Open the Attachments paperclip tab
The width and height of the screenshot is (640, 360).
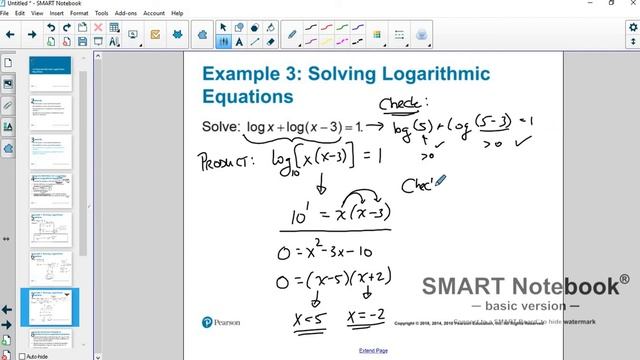coord(8,106)
